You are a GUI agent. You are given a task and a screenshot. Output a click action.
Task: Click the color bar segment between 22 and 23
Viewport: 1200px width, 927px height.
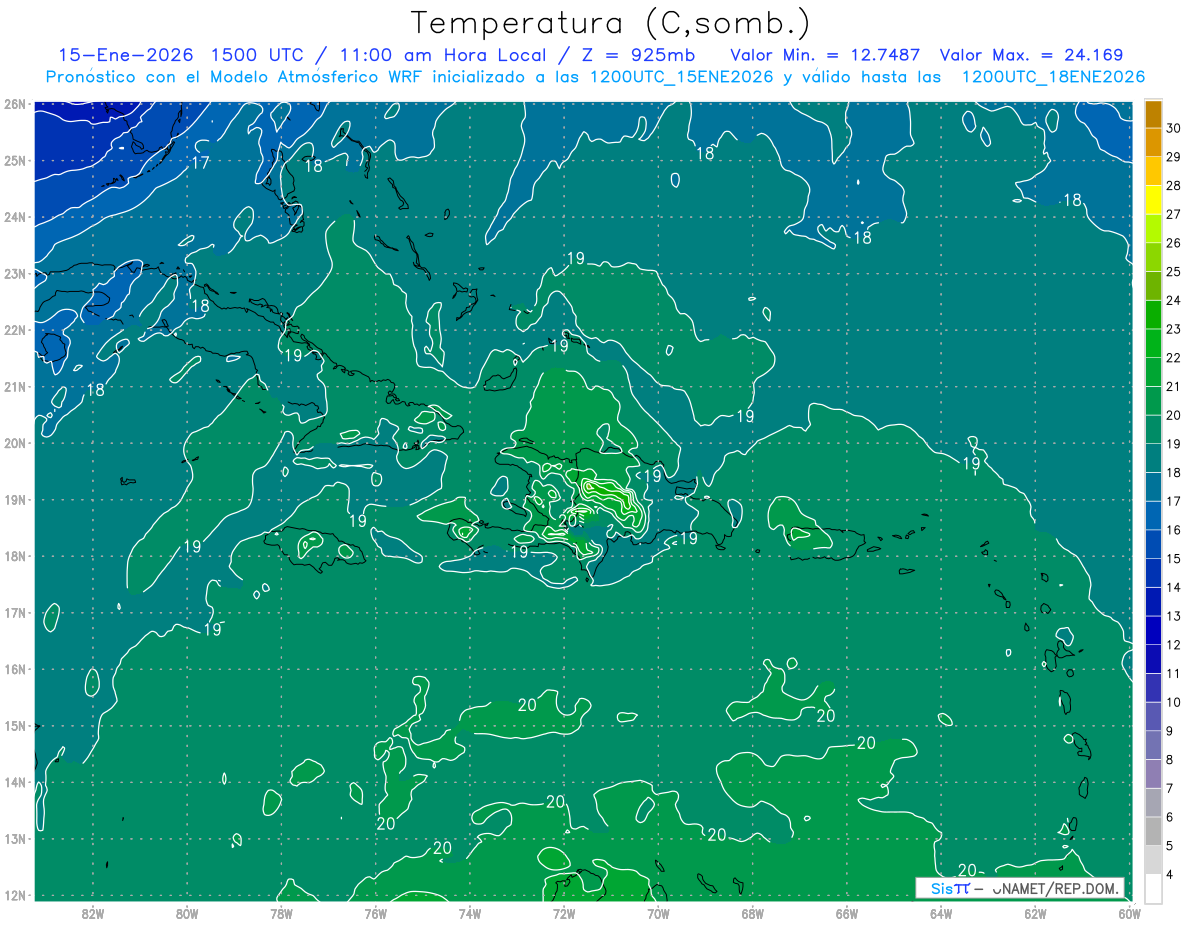pyautogui.click(x=1153, y=344)
